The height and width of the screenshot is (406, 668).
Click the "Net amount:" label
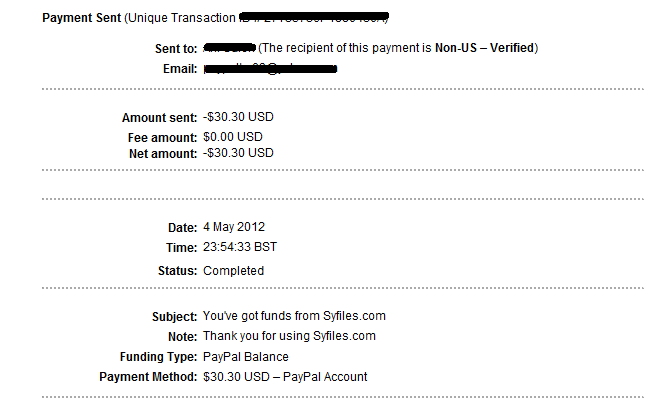(163, 153)
